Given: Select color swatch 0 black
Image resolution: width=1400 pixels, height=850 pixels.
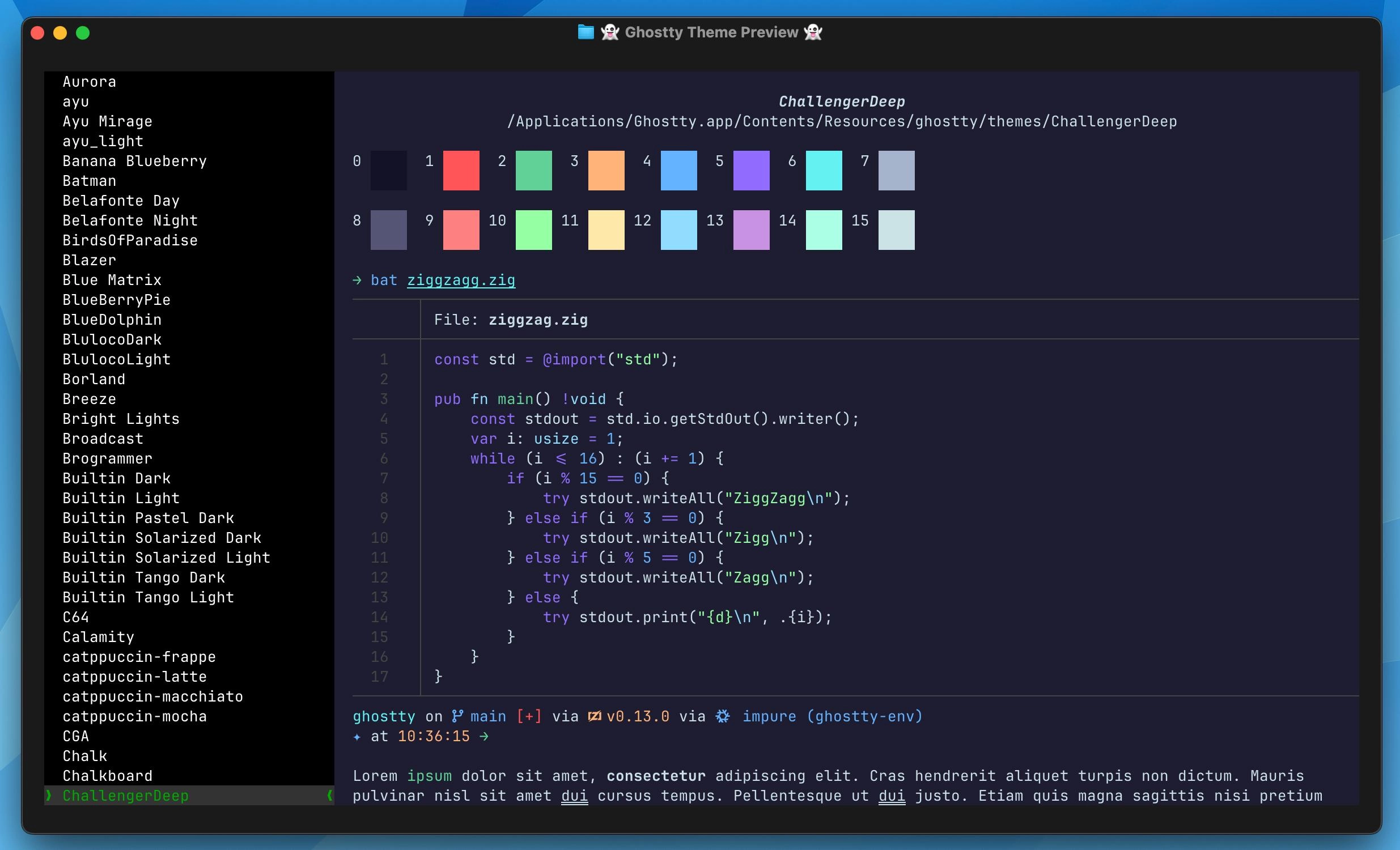Looking at the screenshot, I should [x=389, y=171].
